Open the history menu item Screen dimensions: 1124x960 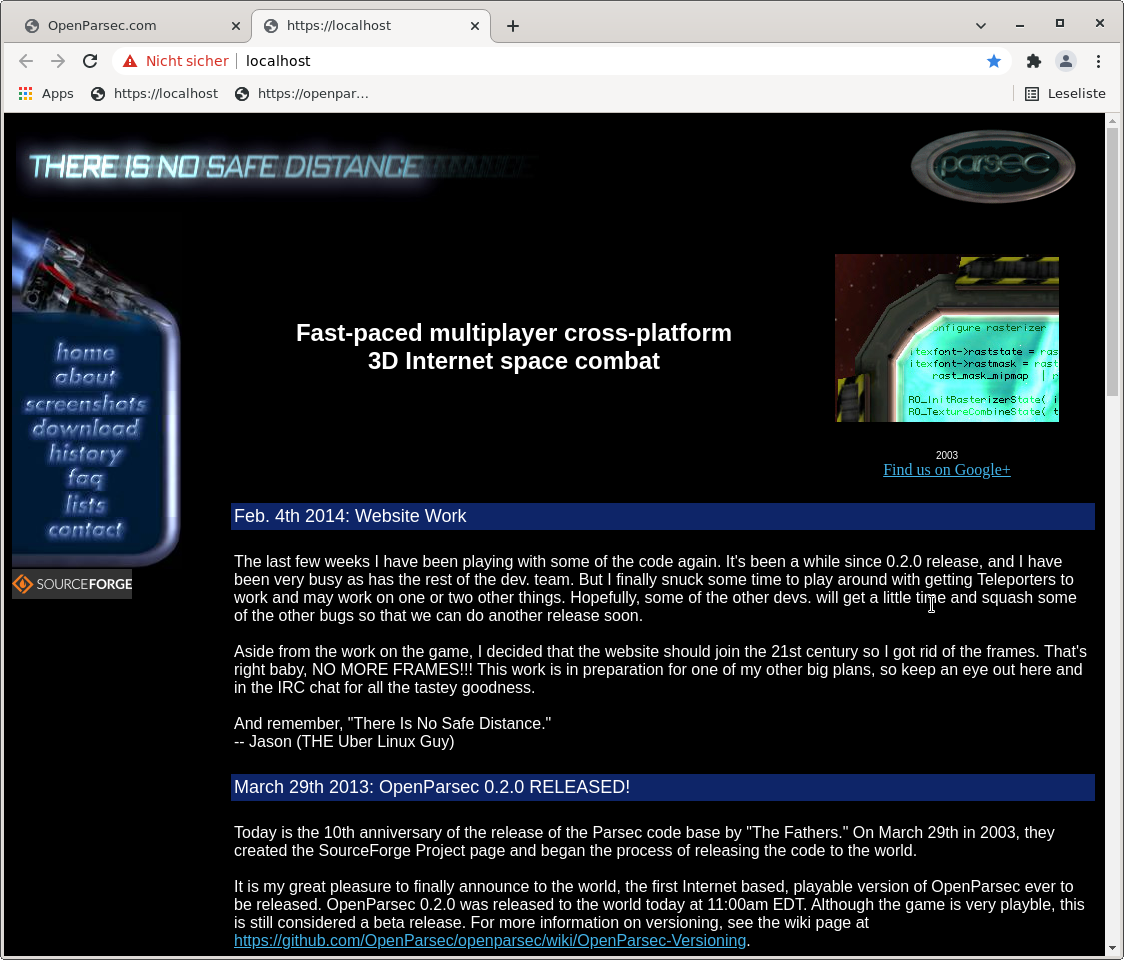pyautogui.click(x=85, y=454)
